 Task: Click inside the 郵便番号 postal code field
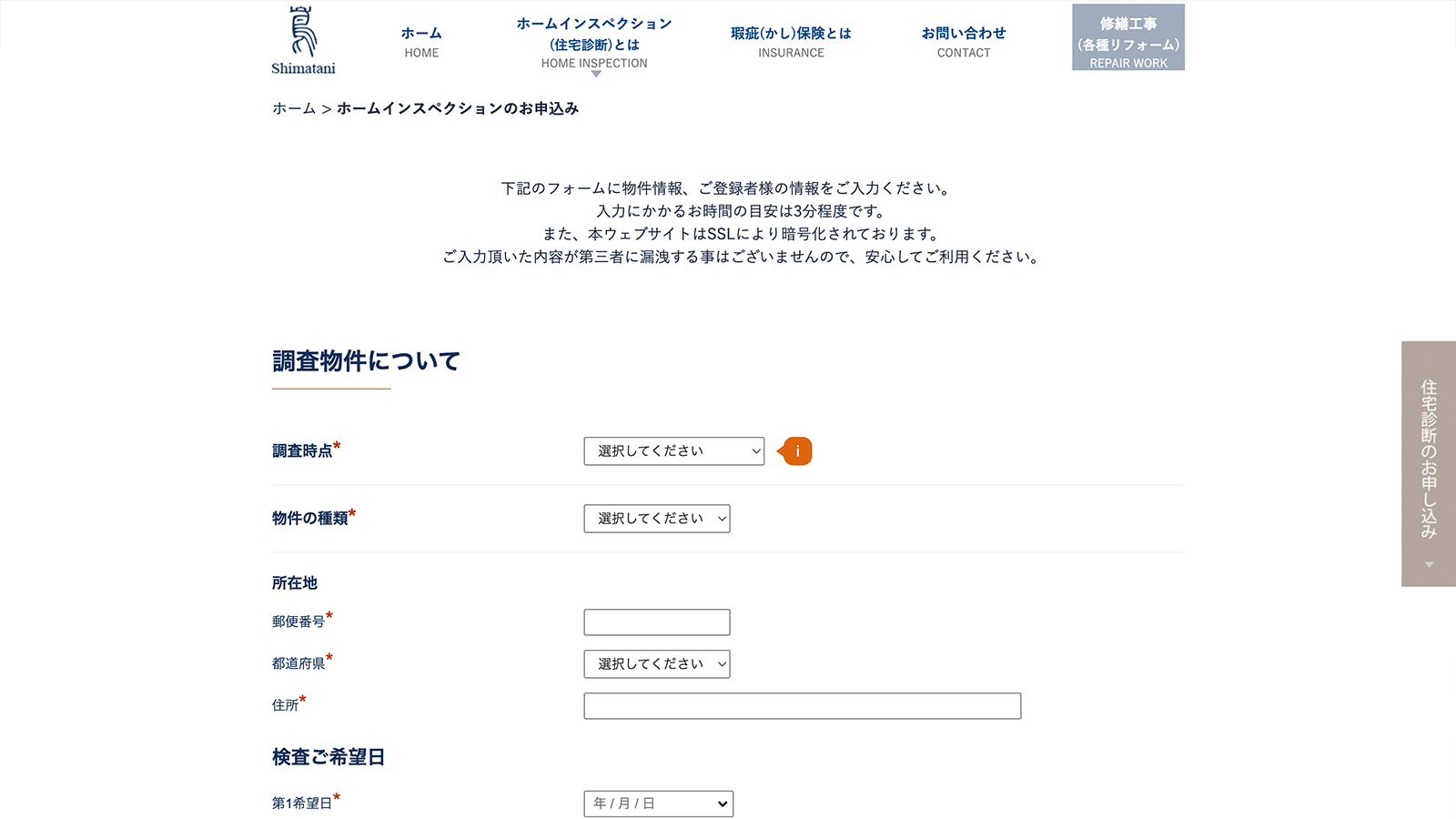pyautogui.click(x=657, y=622)
